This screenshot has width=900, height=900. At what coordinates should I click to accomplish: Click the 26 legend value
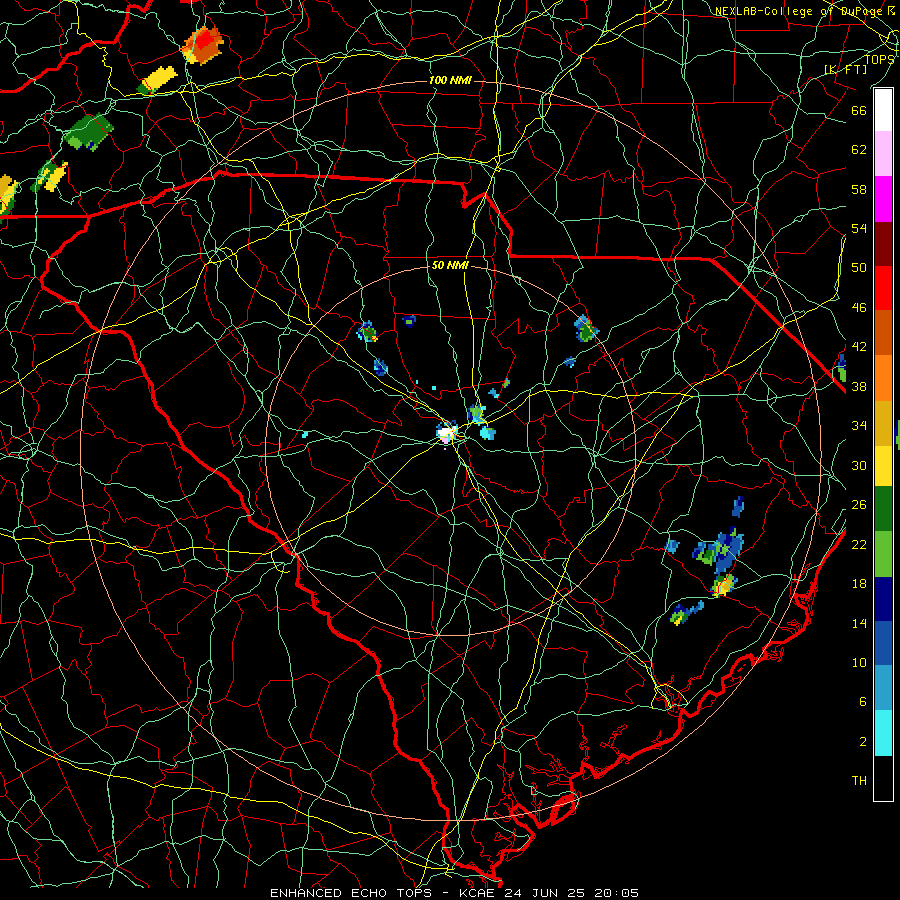pos(859,505)
